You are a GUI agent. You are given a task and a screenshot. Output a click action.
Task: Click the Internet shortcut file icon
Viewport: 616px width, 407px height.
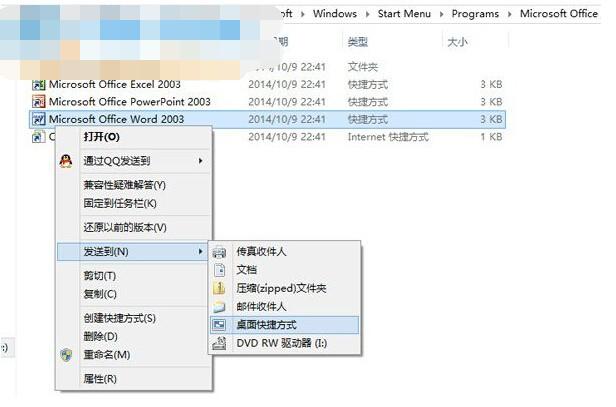(38, 137)
